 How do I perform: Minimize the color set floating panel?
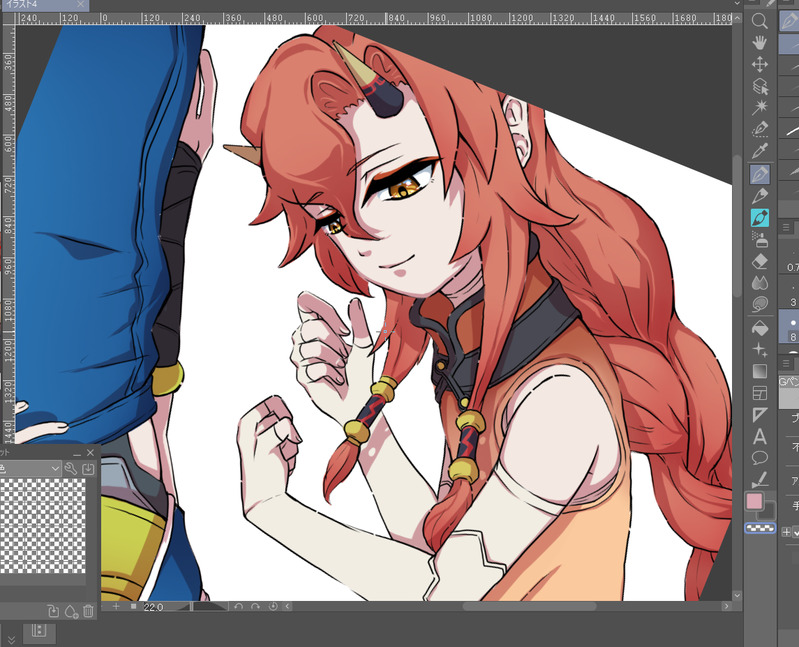point(77,453)
